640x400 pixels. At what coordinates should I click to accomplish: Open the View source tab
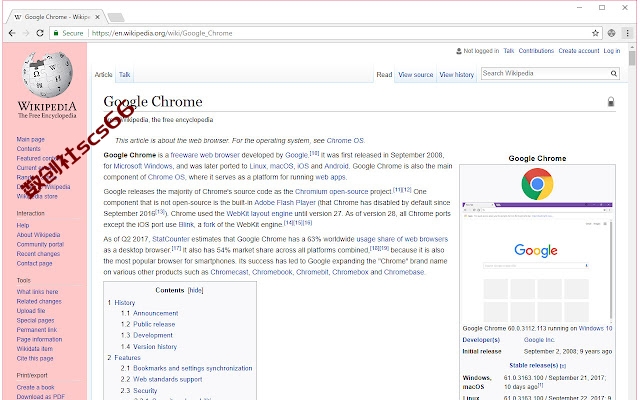[x=416, y=75]
